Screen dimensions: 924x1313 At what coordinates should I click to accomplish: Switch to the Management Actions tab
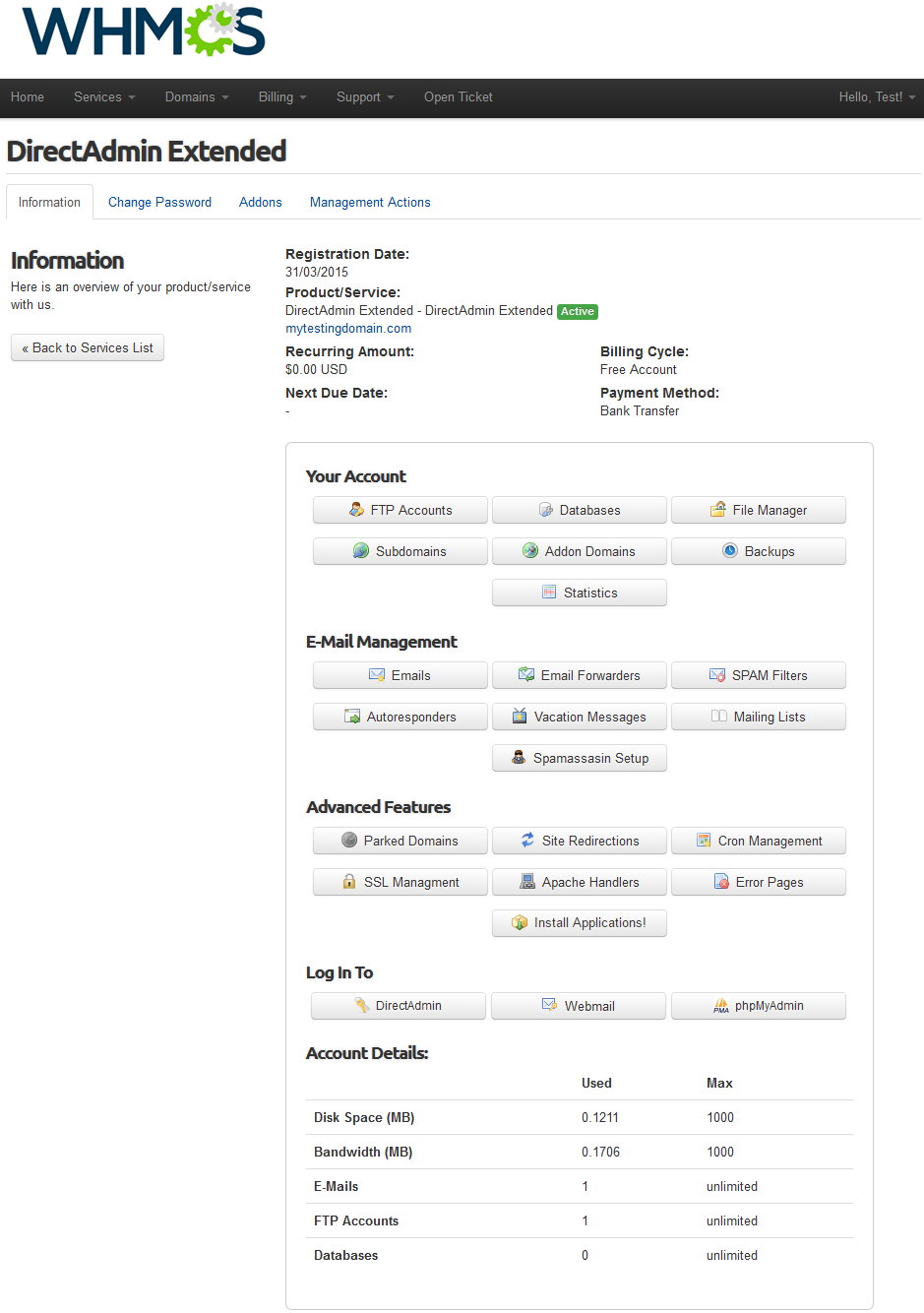pyautogui.click(x=370, y=202)
